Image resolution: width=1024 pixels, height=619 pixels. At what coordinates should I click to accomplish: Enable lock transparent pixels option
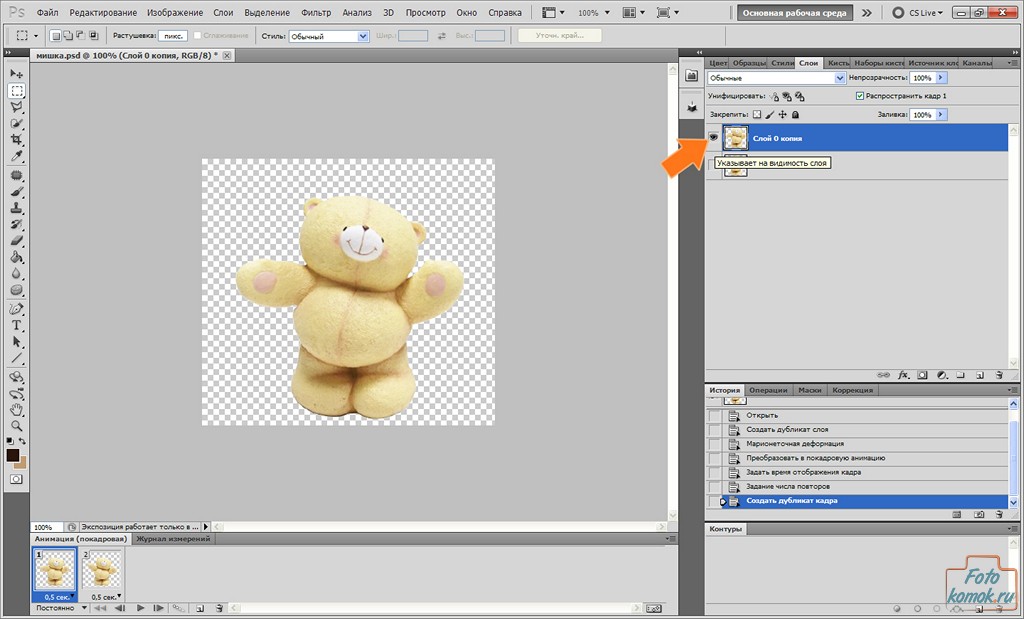757,115
